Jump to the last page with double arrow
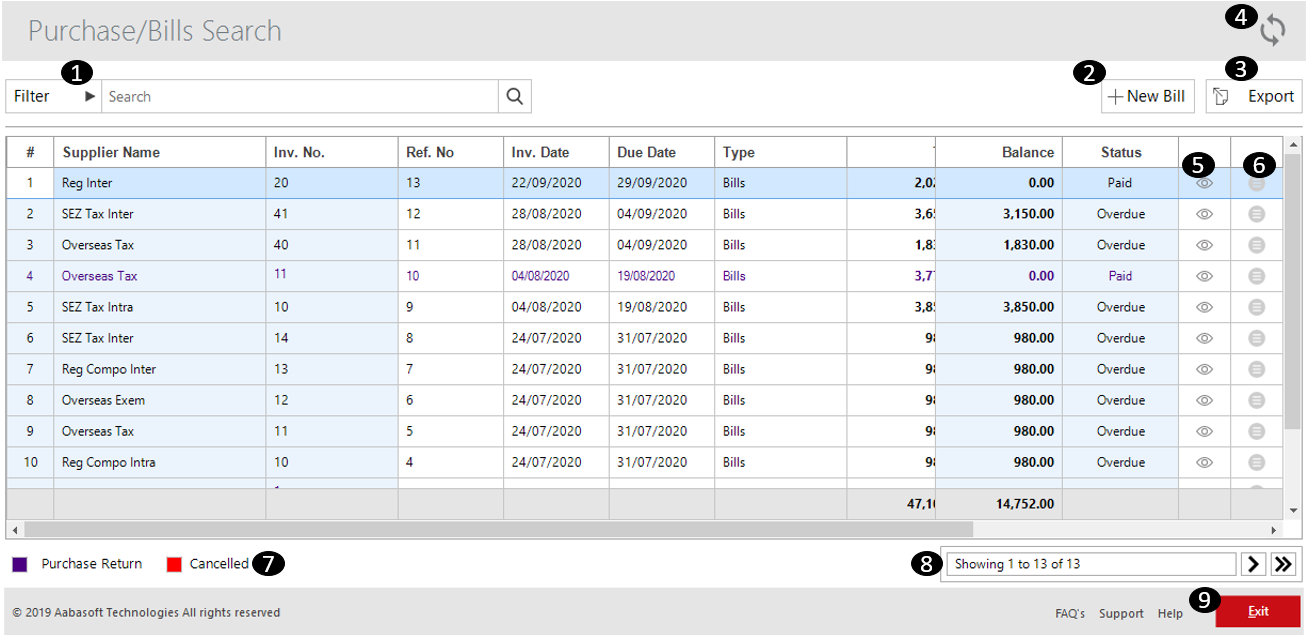Screen dimensions: 1307x635 (1284, 563)
